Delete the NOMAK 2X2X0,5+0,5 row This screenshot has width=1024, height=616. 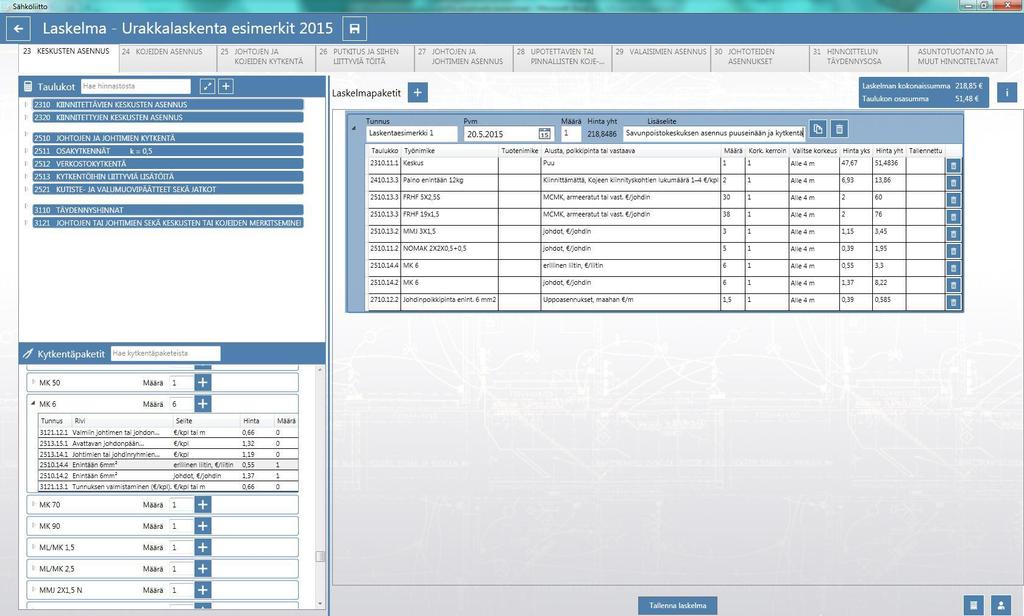(953, 251)
